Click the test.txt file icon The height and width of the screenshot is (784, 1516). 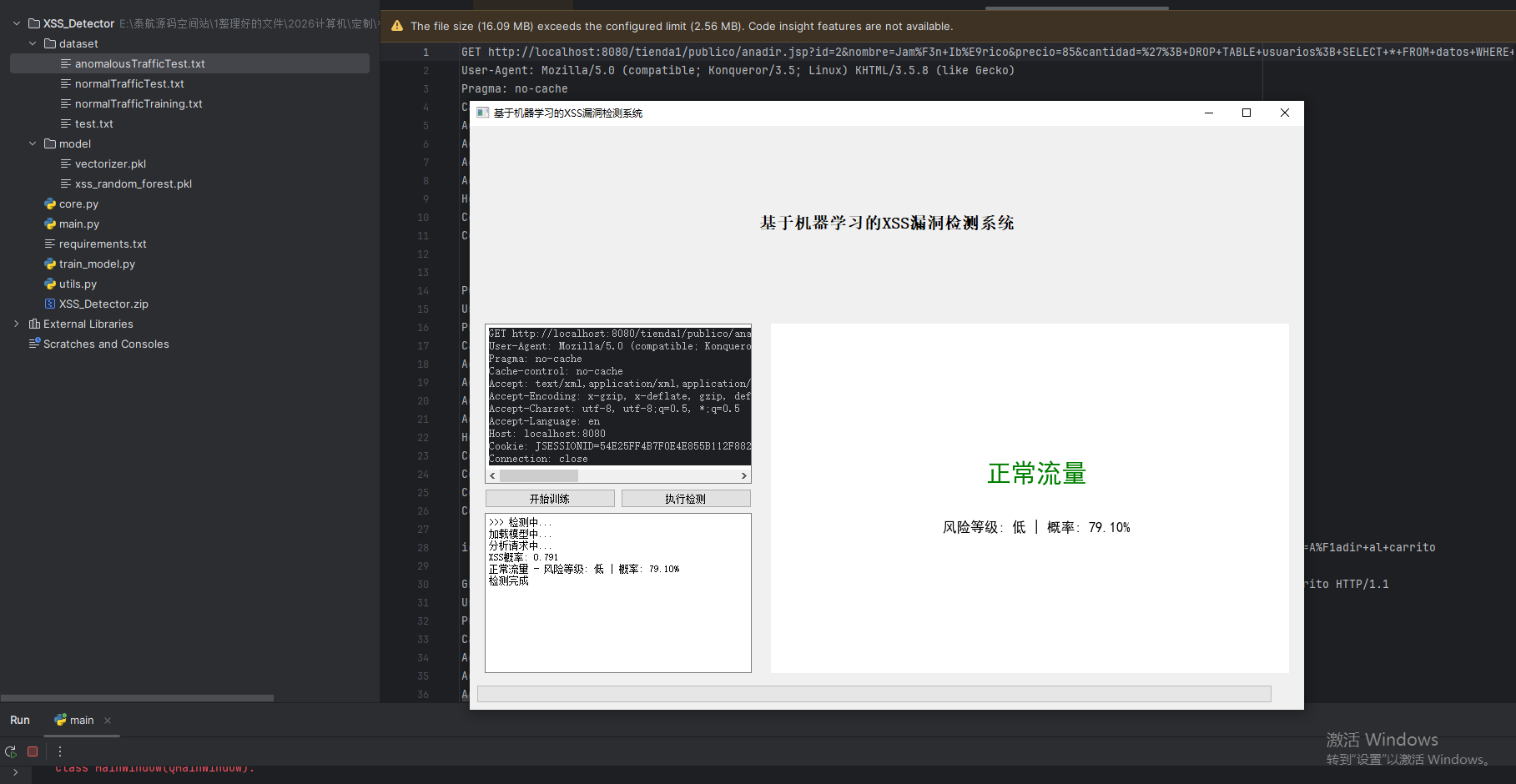point(66,123)
